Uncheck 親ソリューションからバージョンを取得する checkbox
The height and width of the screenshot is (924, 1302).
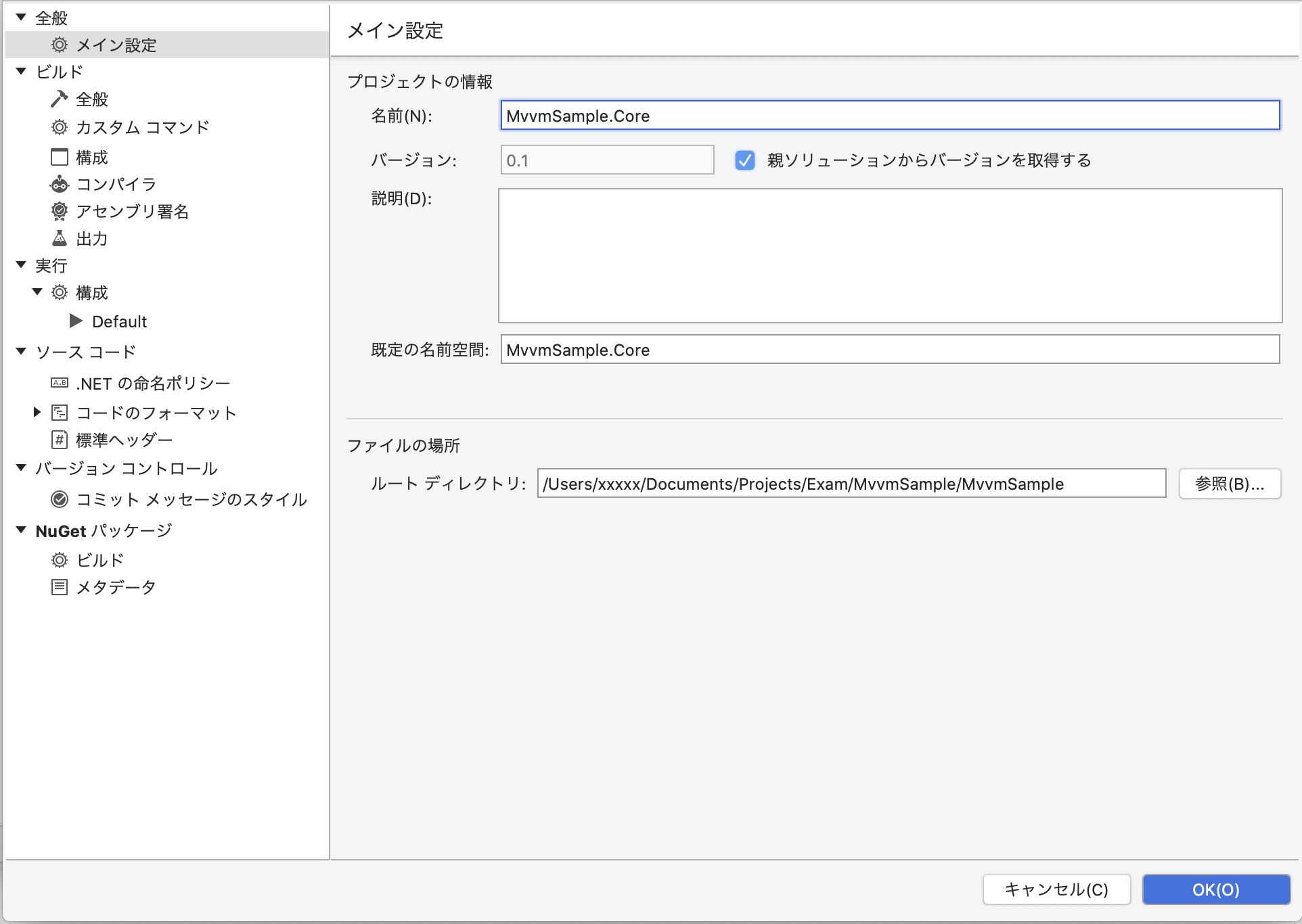pos(745,160)
